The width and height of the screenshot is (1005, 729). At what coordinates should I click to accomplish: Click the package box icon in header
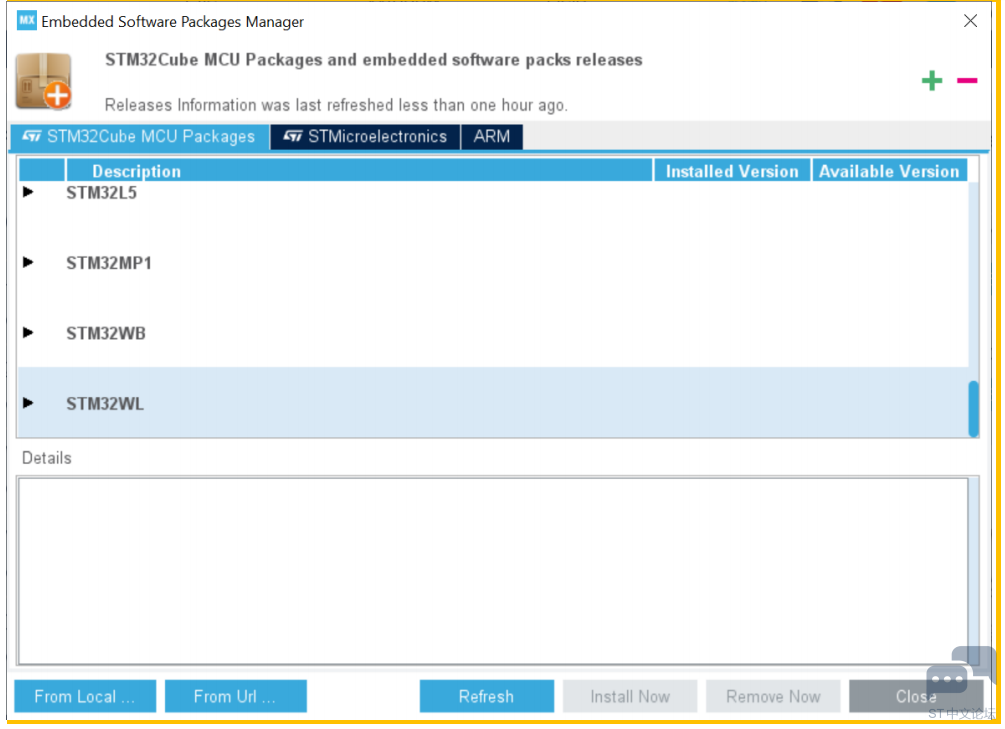pyautogui.click(x=44, y=82)
